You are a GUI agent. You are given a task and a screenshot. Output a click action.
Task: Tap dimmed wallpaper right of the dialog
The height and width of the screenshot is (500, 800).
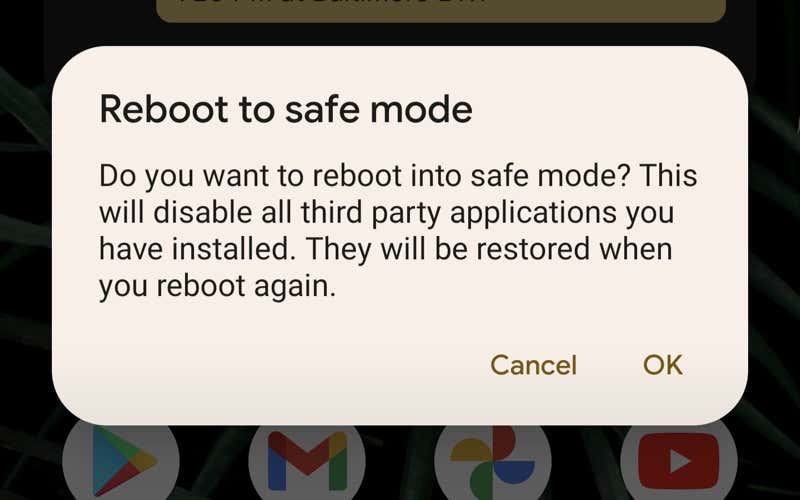pos(774,235)
